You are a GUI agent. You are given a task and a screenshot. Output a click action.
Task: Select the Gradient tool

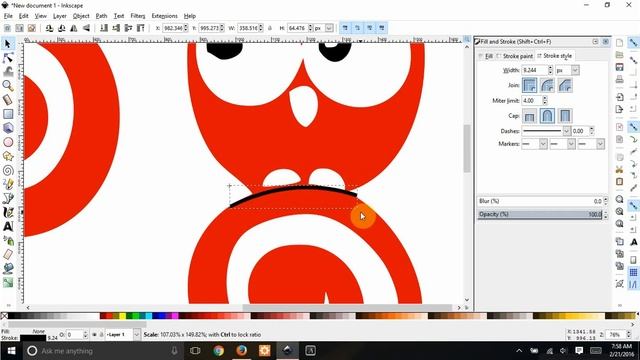click(x=8, y=282)
